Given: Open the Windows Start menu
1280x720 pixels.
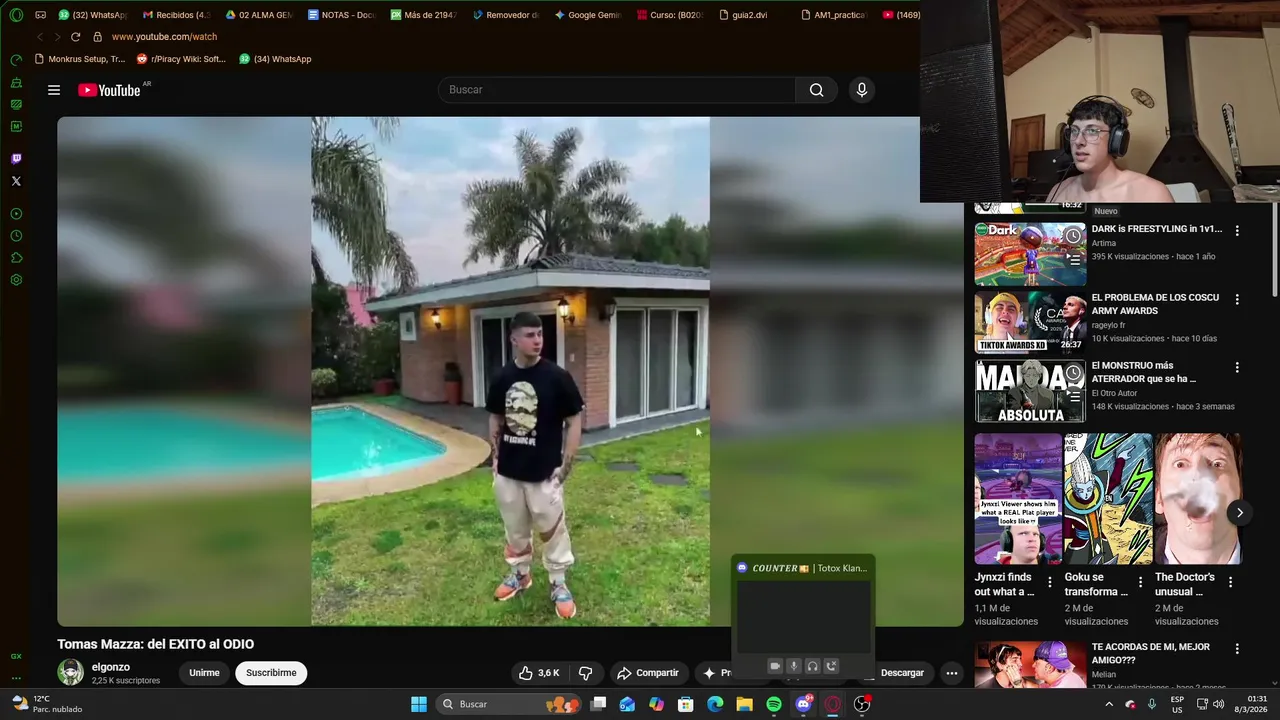Looking at the screenshot, I should [x=419, y=704].
